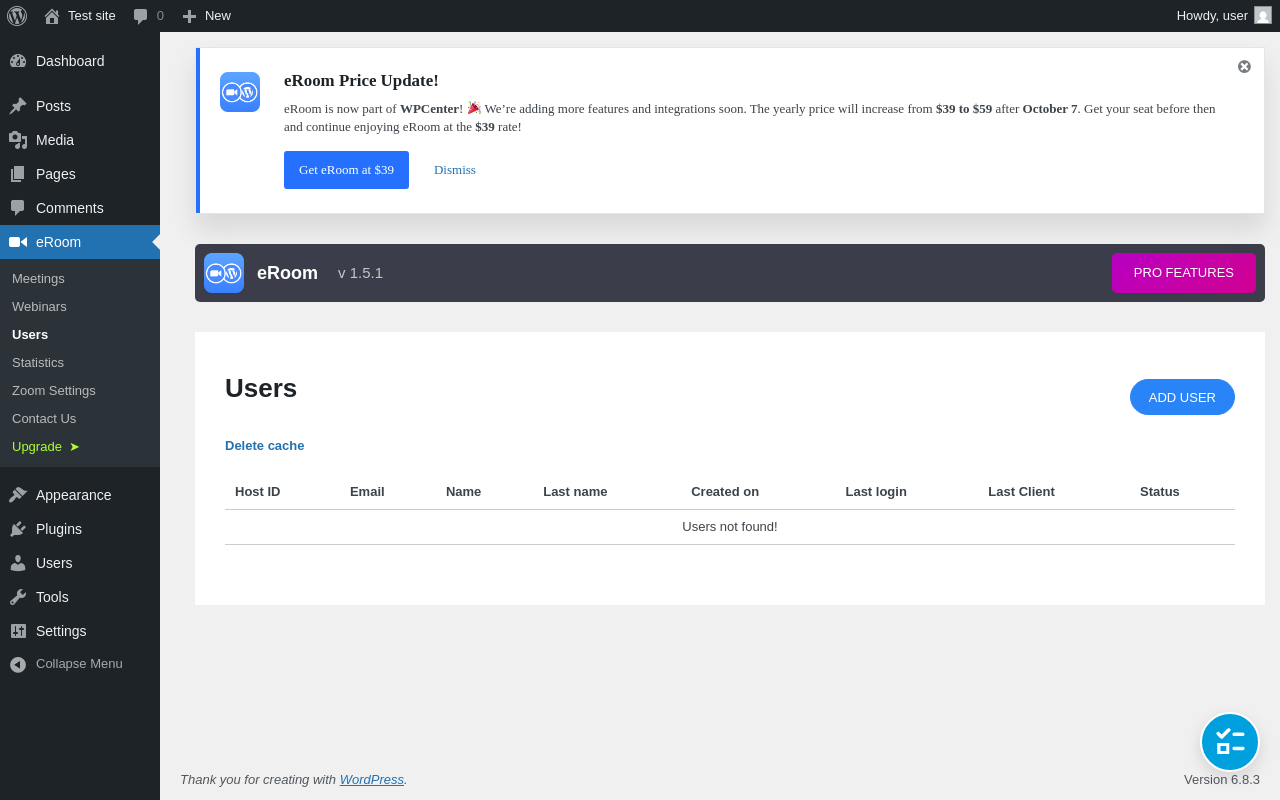Open the Plugins menu label
This screenshot has height=800, width=1280.
(59, 529)
